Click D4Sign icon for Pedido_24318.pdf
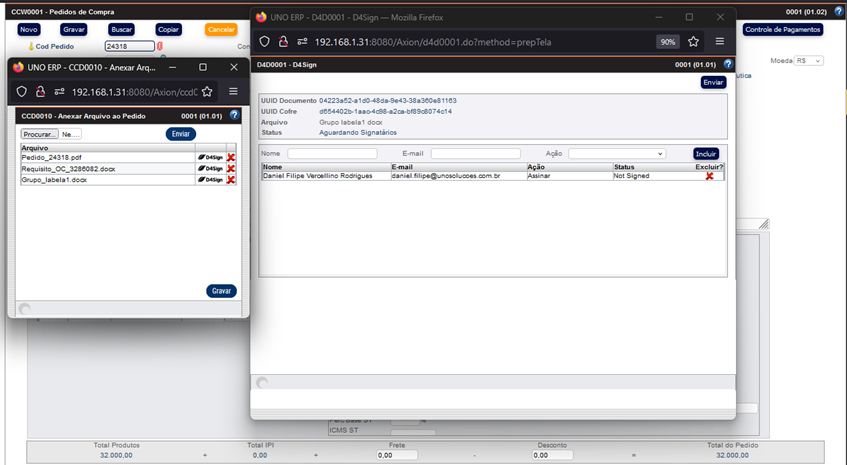The height and width of the screenshot is (465, 847). (210, 157)
